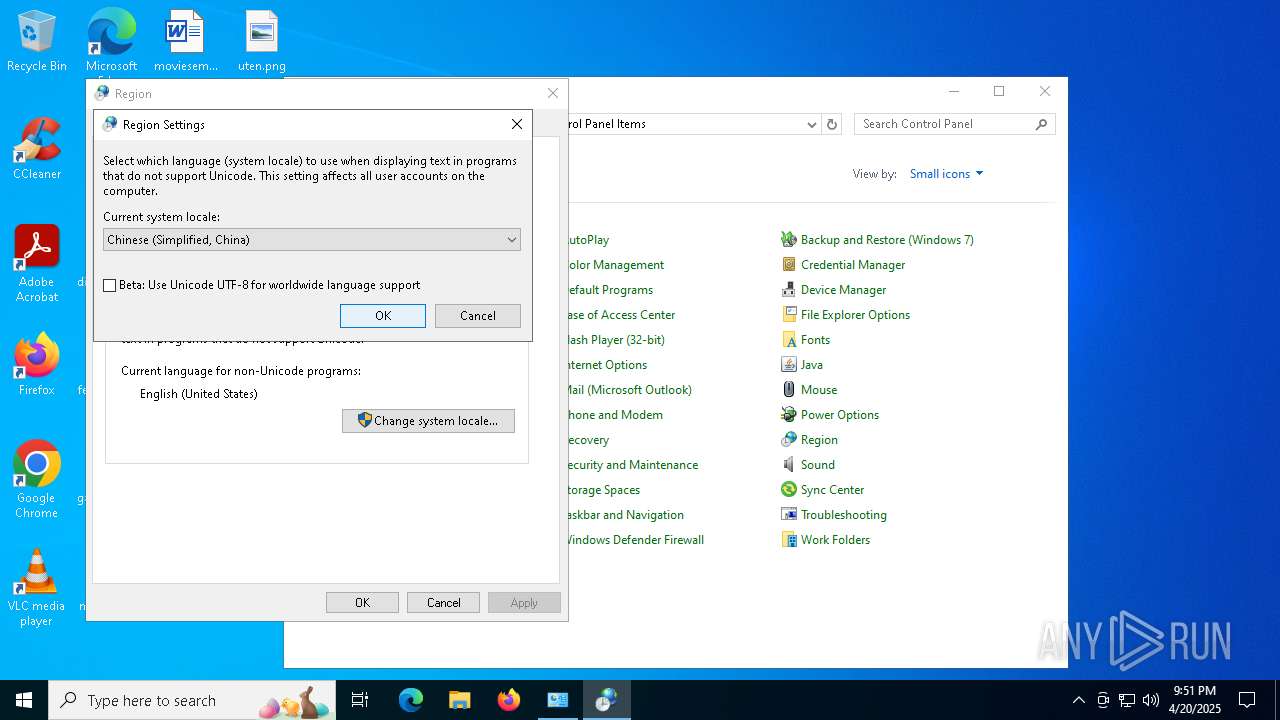Expand the Control Panel address bar dropdown
This screenshot has width=1280, height=720.
click(812, 124)
